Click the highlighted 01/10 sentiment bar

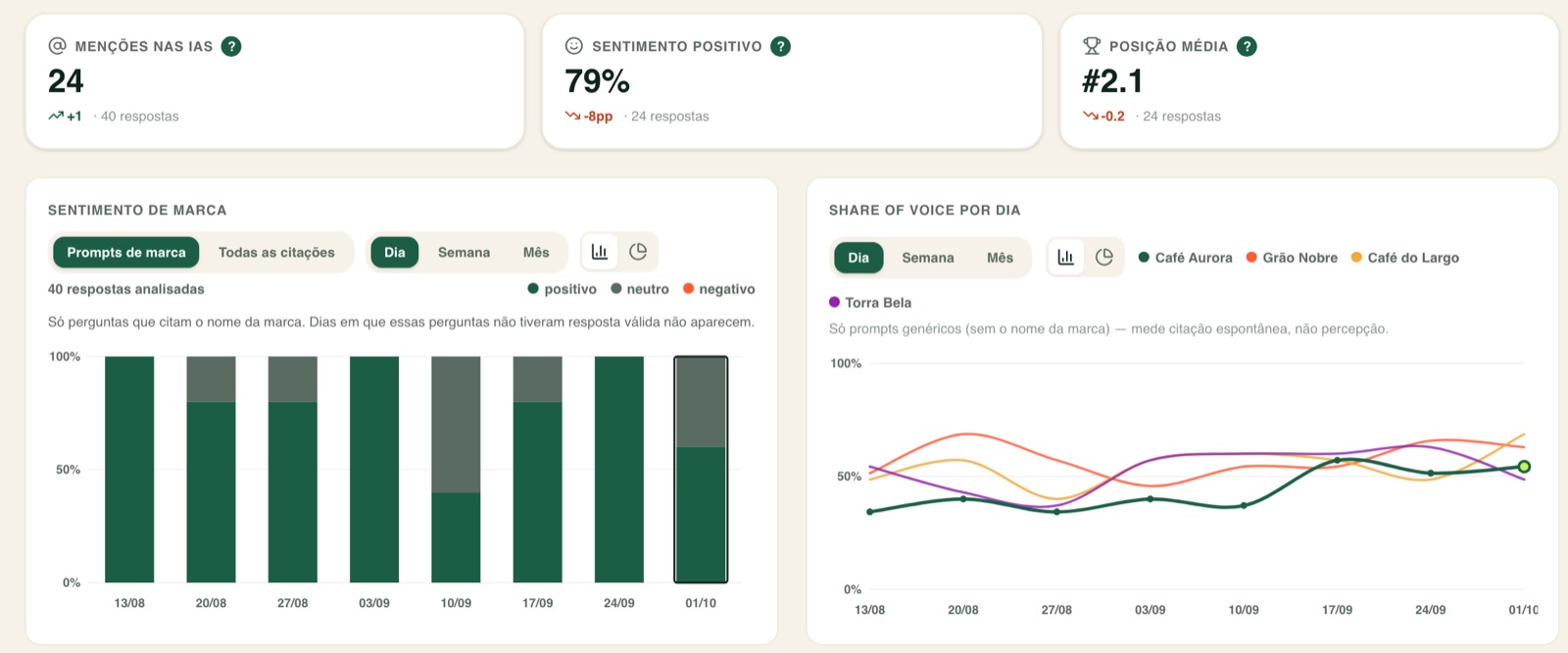pos(701,470)
